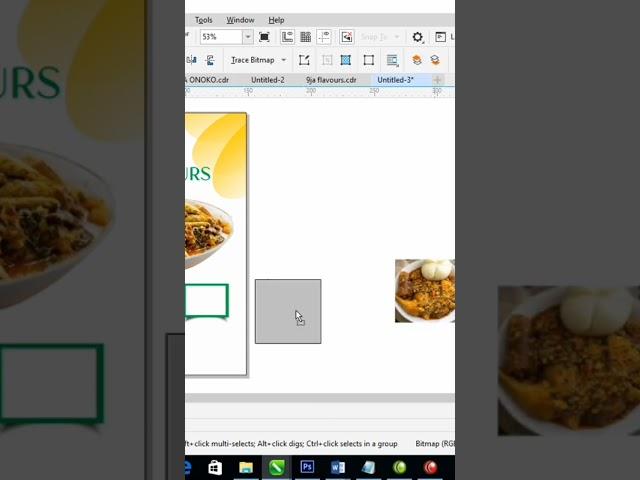The height and width of the screenshot is (480, 640).
Task: Click into the 53% zoom level field
Action: tap(221, 37)
